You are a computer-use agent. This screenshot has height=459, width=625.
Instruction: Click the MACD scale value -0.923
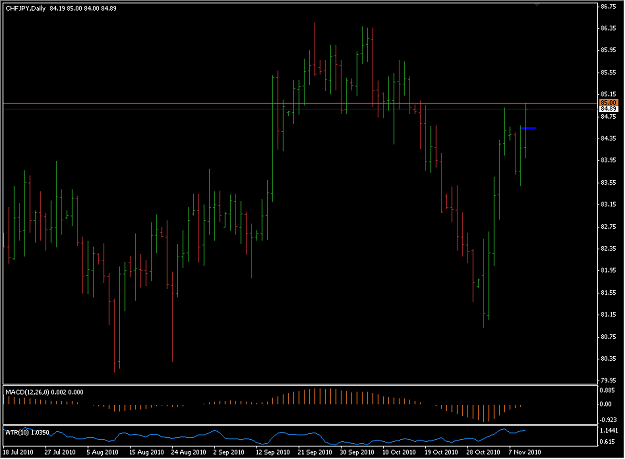click(x=607, y=420)
